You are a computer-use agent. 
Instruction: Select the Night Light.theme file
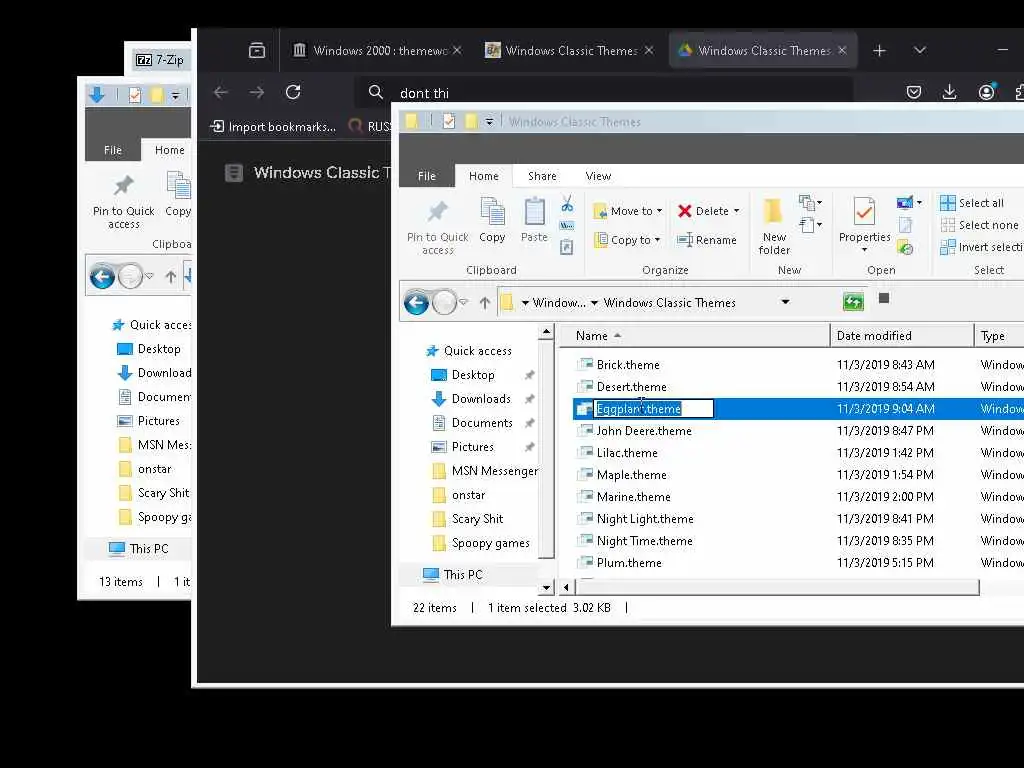click(x=645, y=519)
